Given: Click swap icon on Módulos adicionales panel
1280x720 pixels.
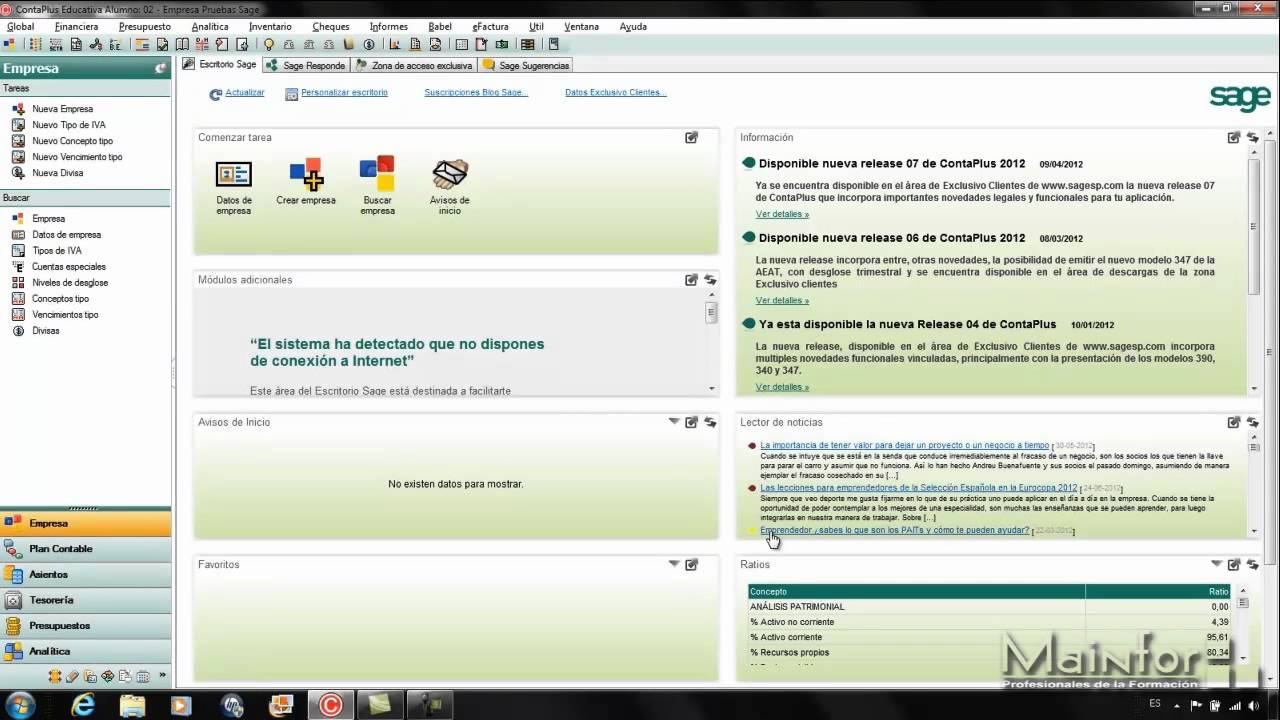Looking at the screenshot, I should click(x=710, y=280).
